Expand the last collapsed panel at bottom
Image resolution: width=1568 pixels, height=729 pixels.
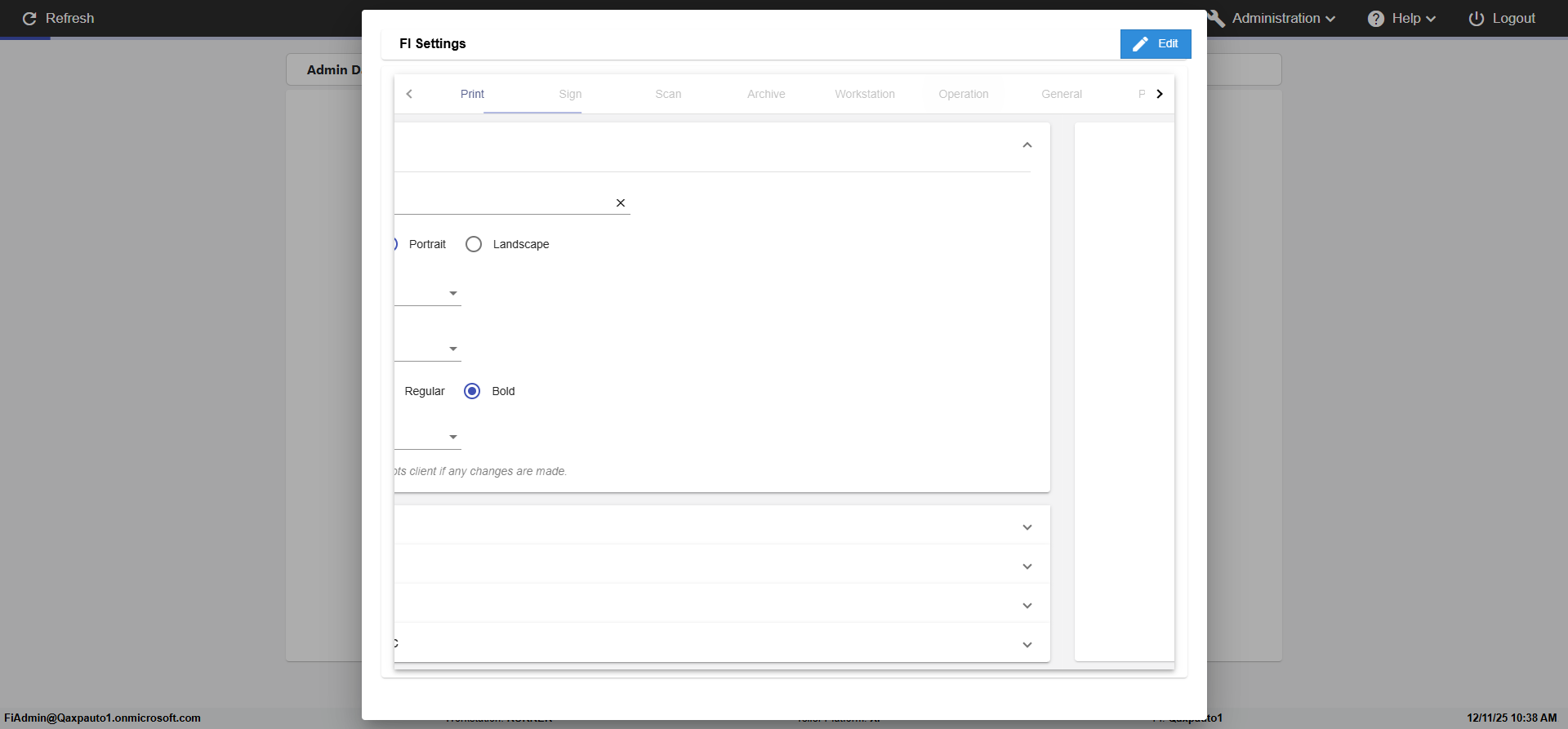(x=1027, y=645)
